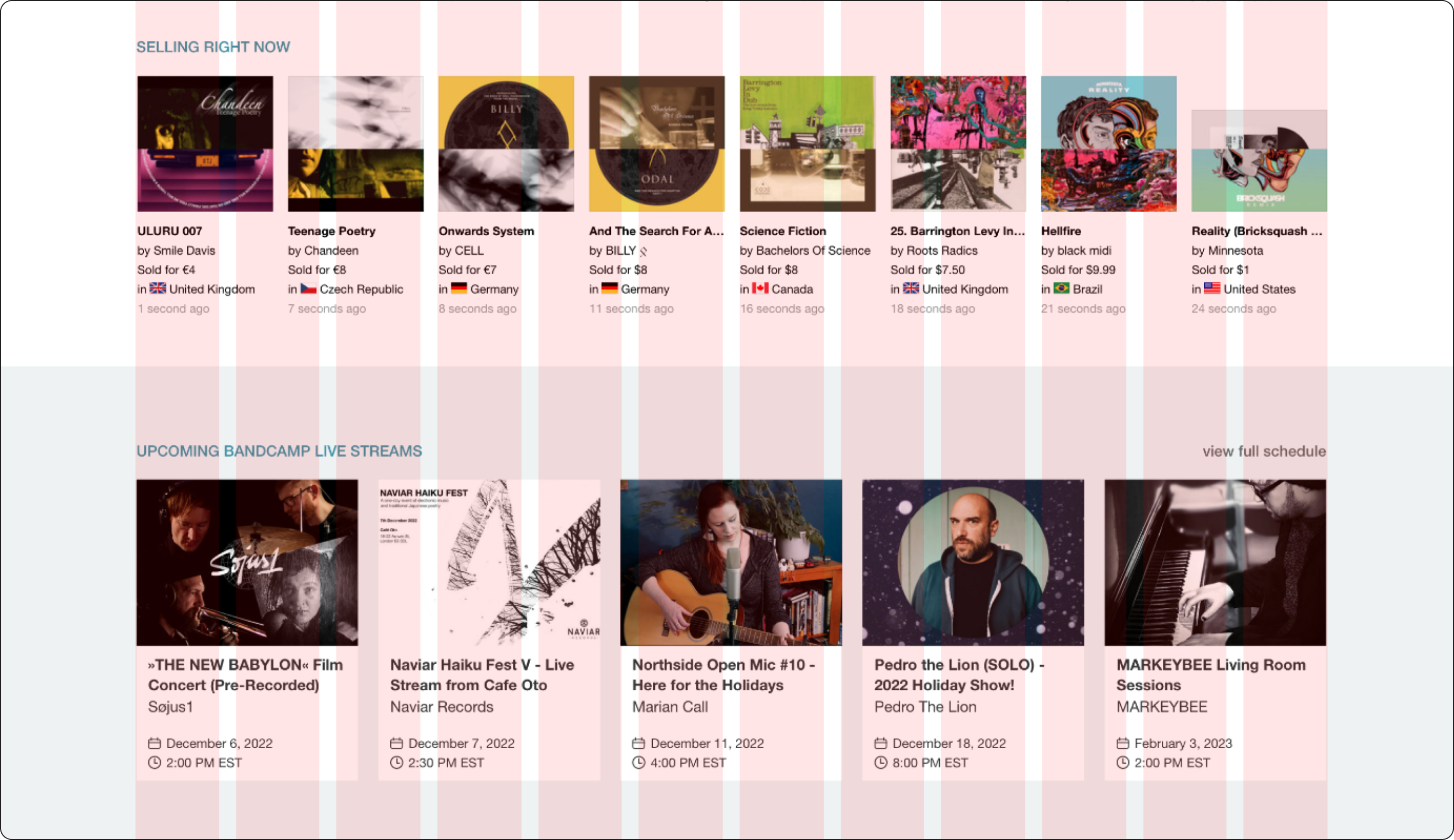
Task: Open the Pedro the Lion live stream image
Action: [973, 562]
